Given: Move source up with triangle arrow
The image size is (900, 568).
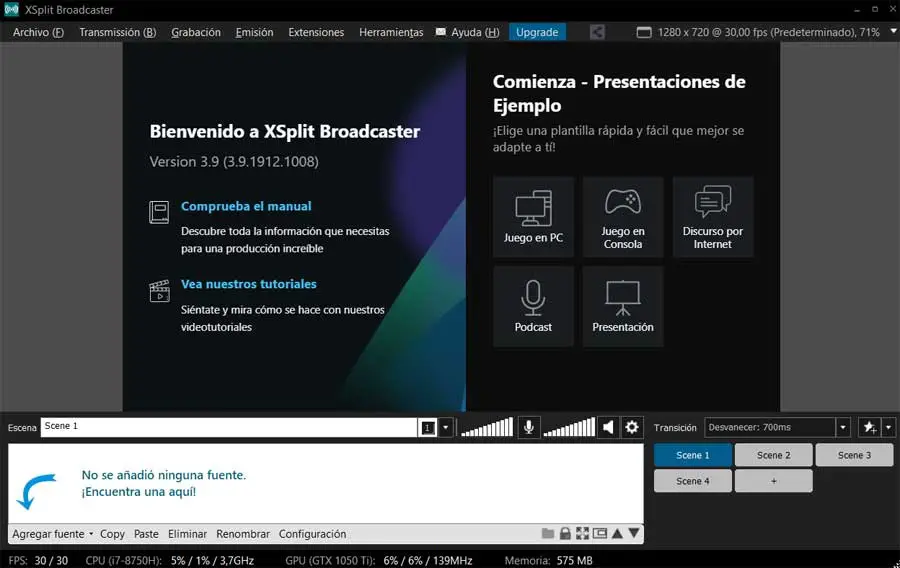Looking at the screenshot, I should click(617, 534).
